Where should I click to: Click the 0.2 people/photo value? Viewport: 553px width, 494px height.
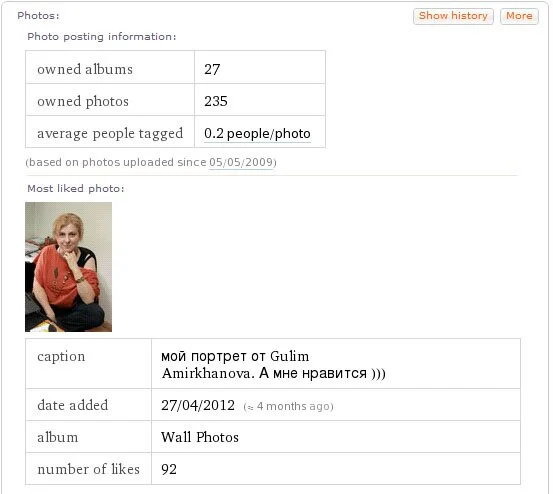[257, 134]
